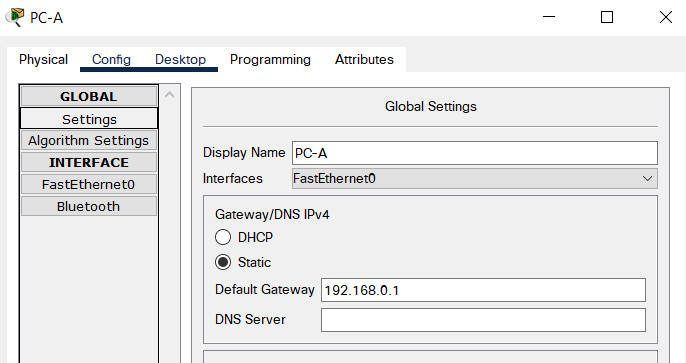
Task: Open the Interfaces dropdown
Action: (x=475, y=178)
